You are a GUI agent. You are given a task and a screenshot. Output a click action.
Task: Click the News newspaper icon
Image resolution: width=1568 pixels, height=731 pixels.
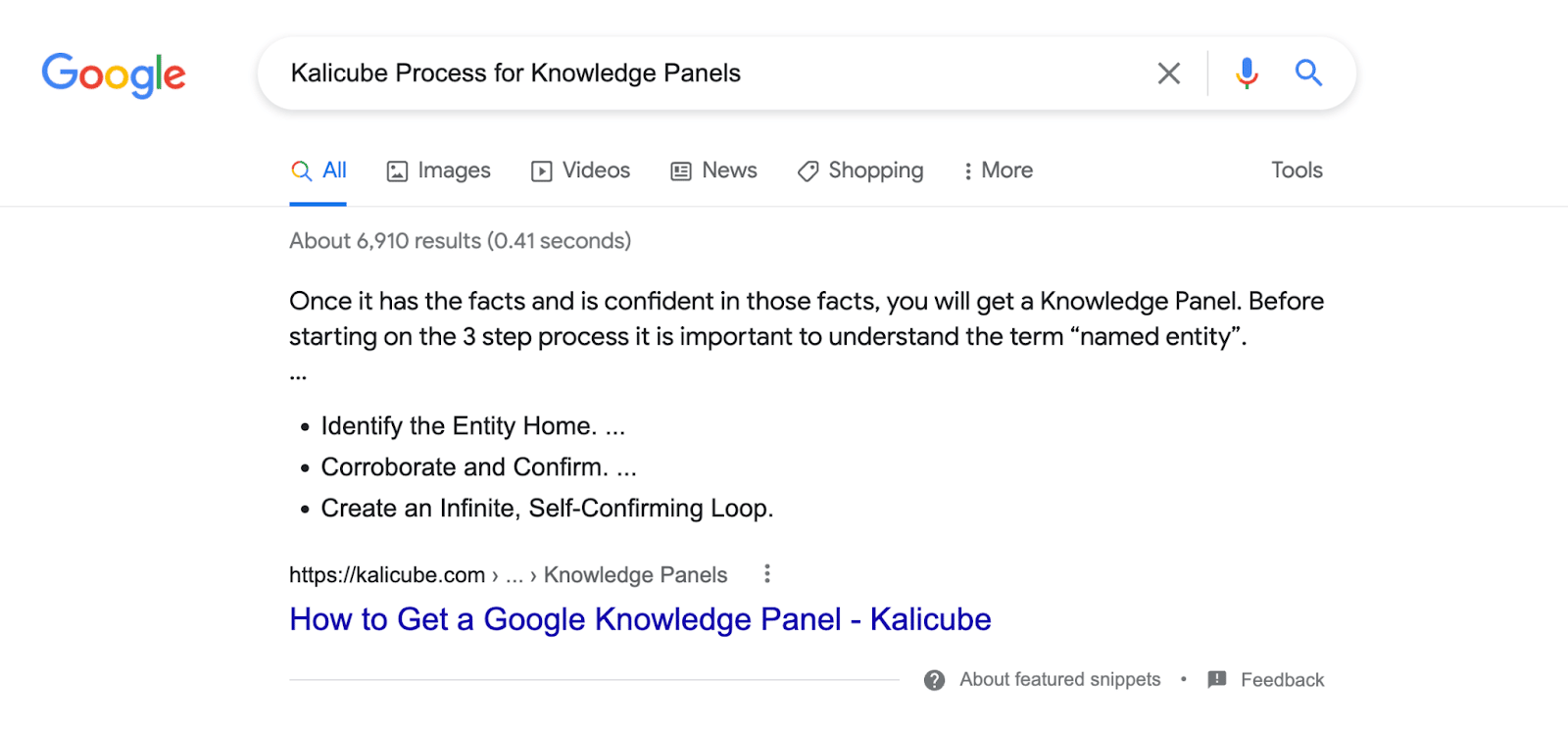click(681, 171)
